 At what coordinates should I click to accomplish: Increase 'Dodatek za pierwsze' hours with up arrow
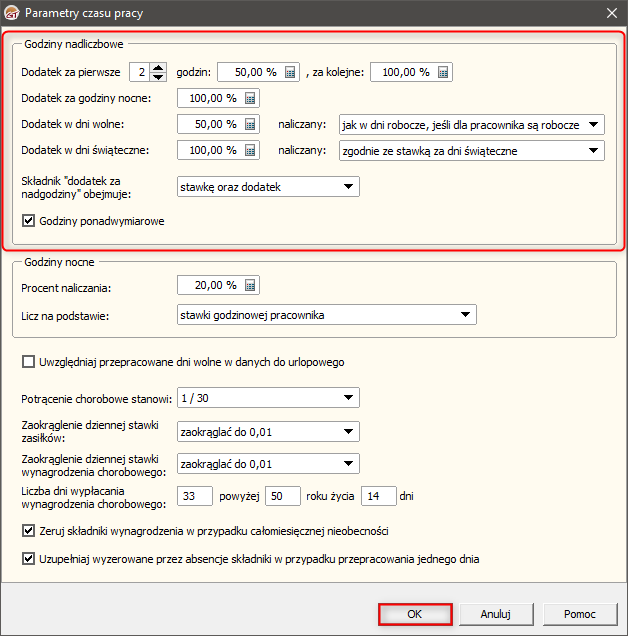pos(158,68)
